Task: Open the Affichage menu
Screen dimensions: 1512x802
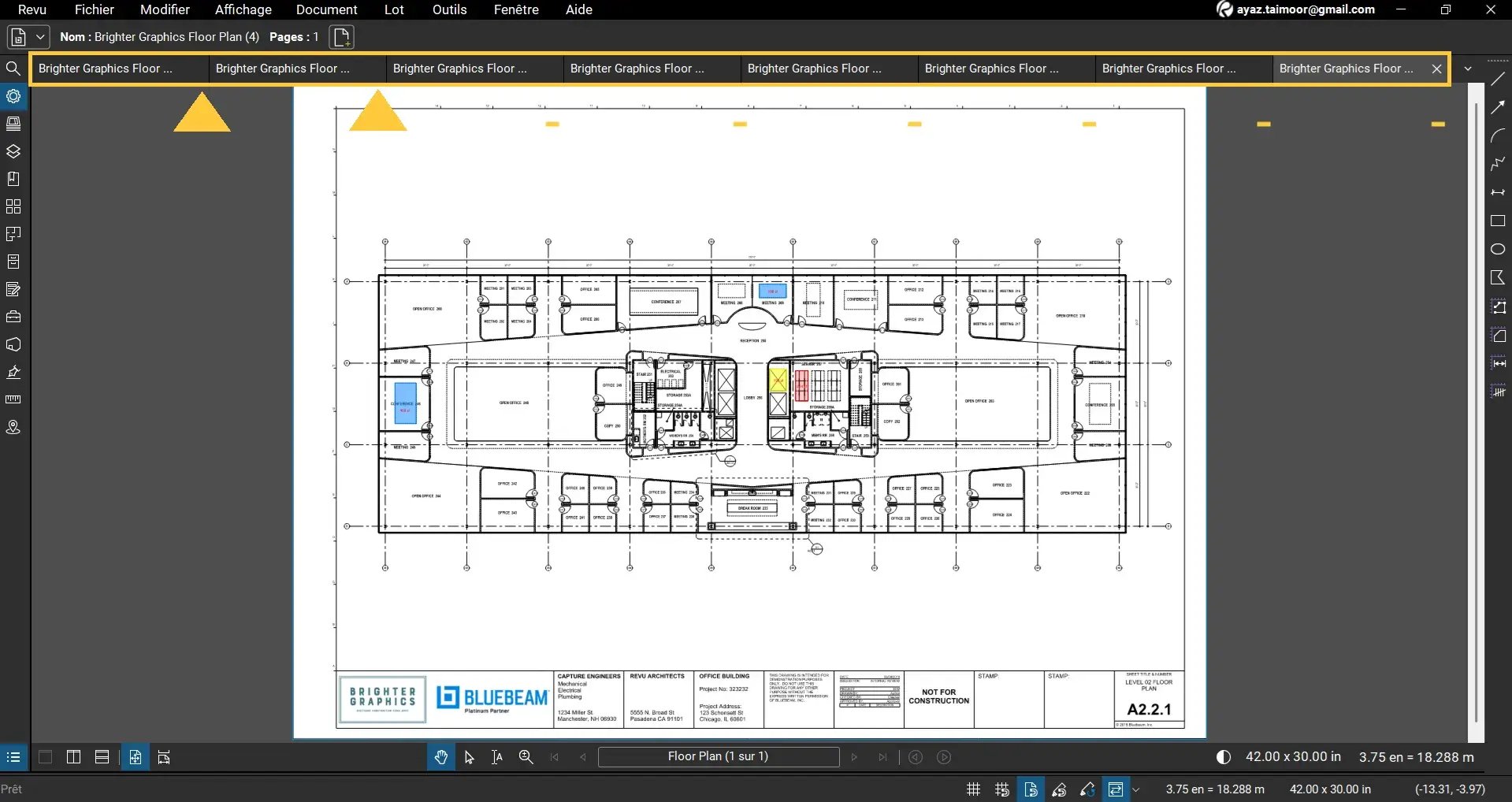Action: [243, 9]
